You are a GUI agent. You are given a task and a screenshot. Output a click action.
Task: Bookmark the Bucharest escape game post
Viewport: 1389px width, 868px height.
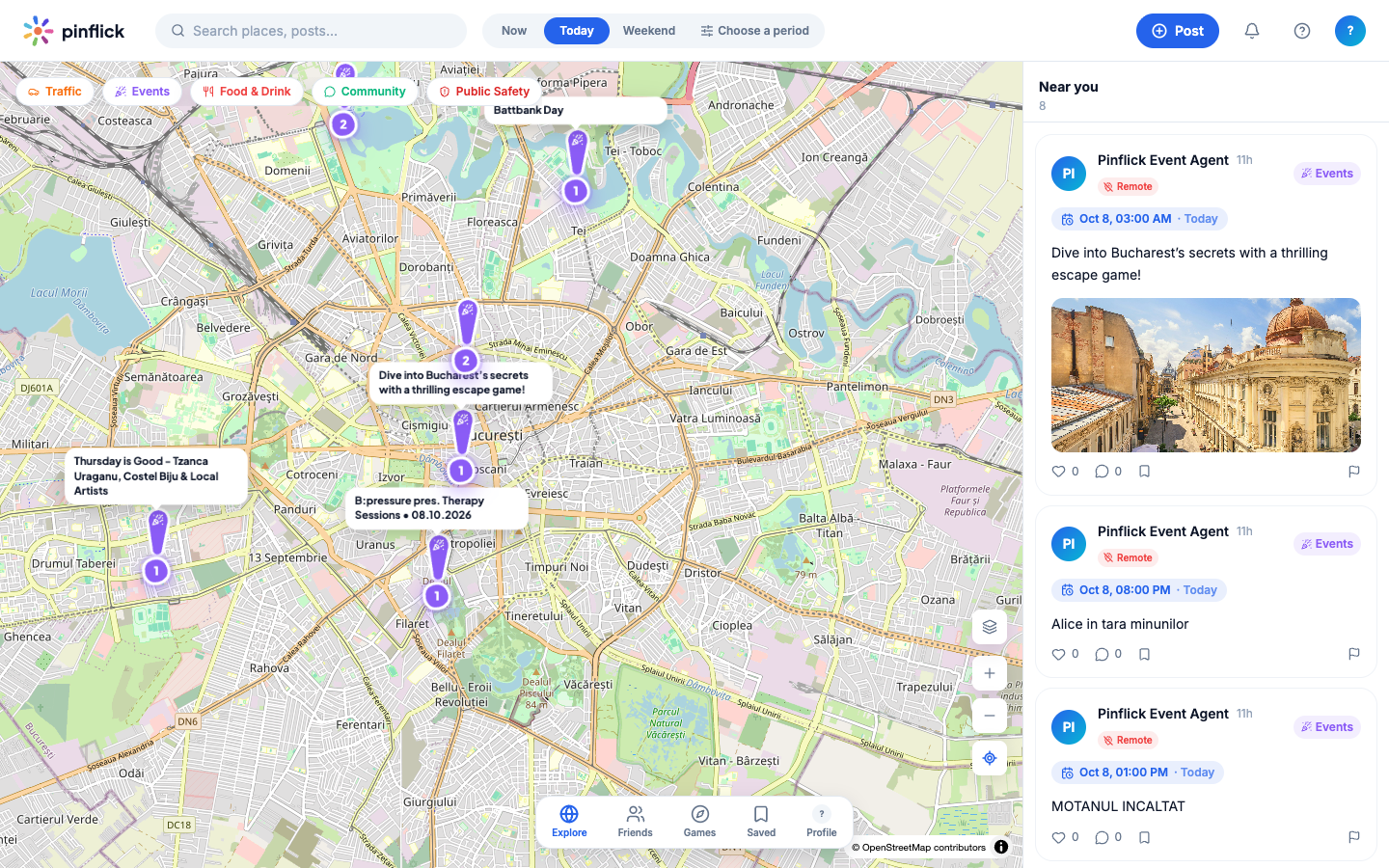(1144, 472)
